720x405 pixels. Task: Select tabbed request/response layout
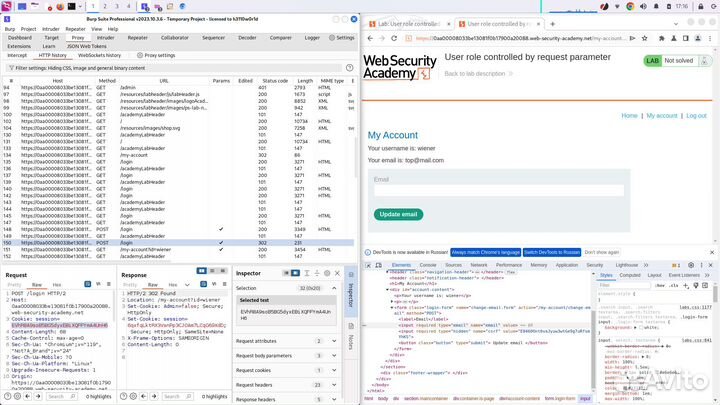point(223,271)
